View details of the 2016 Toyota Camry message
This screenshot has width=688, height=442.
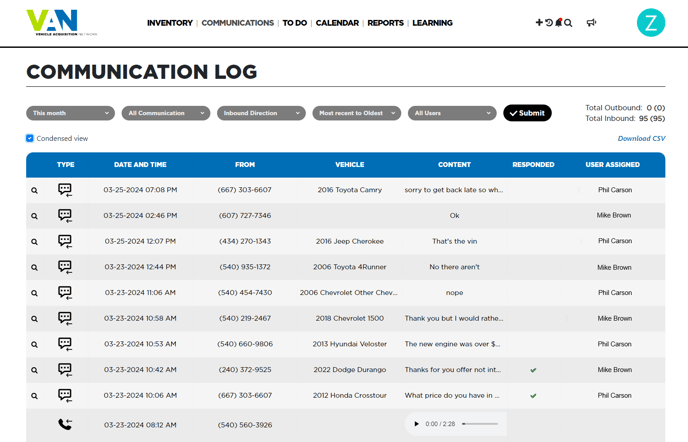point(34,190)
